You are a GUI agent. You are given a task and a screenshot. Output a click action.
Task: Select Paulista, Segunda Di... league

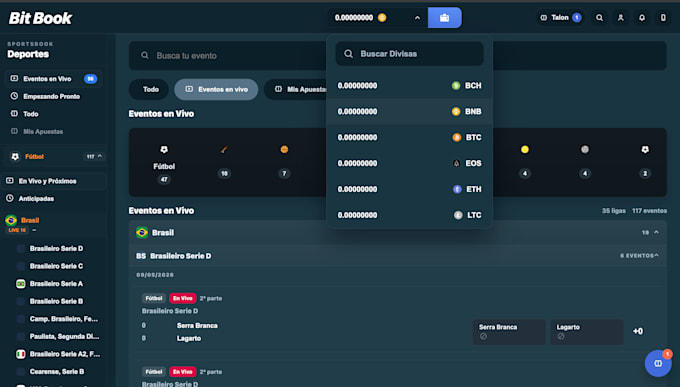pos(64,336)
